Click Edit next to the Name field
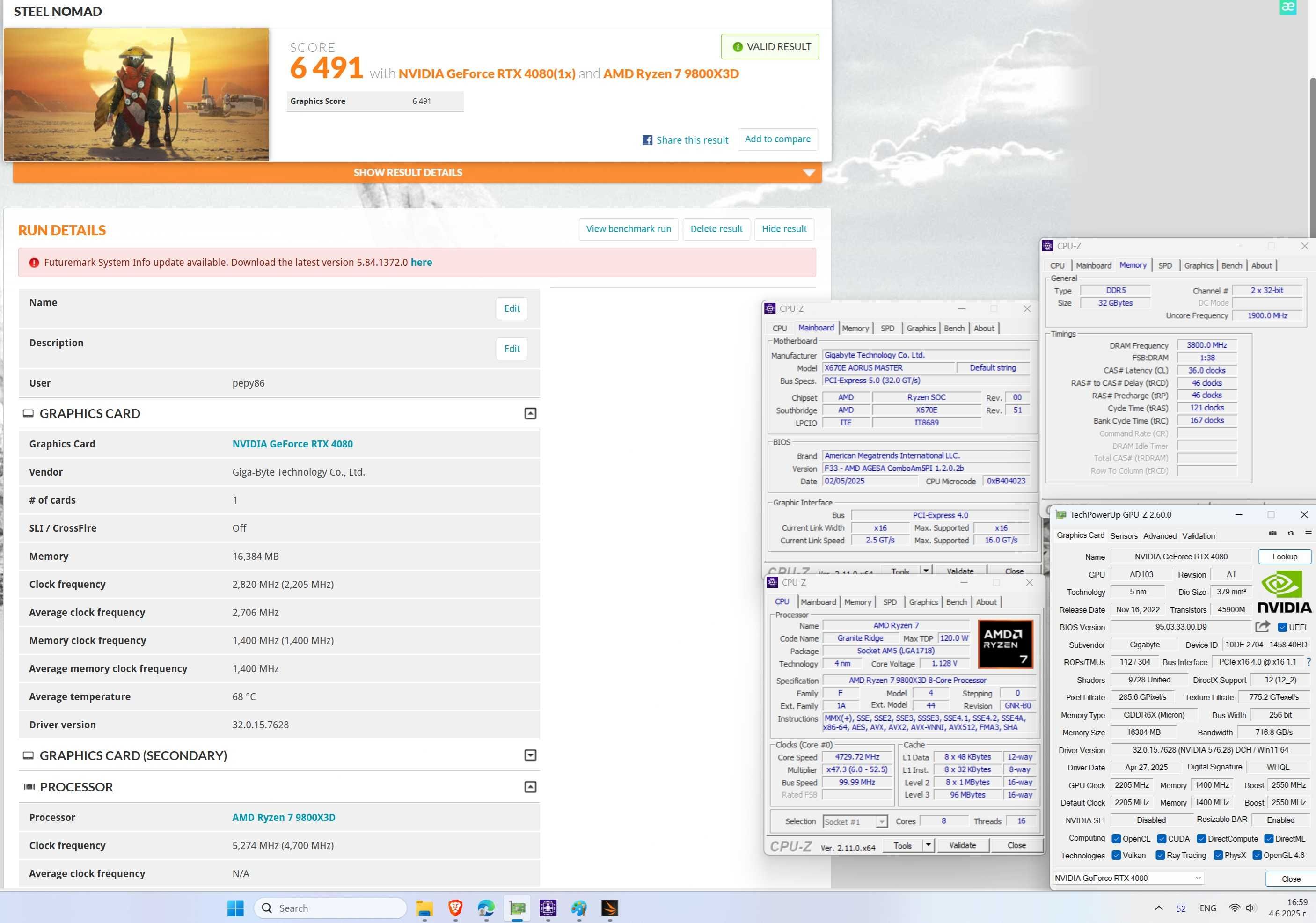This screenshot has width=1316, height=923. [512, 308]
